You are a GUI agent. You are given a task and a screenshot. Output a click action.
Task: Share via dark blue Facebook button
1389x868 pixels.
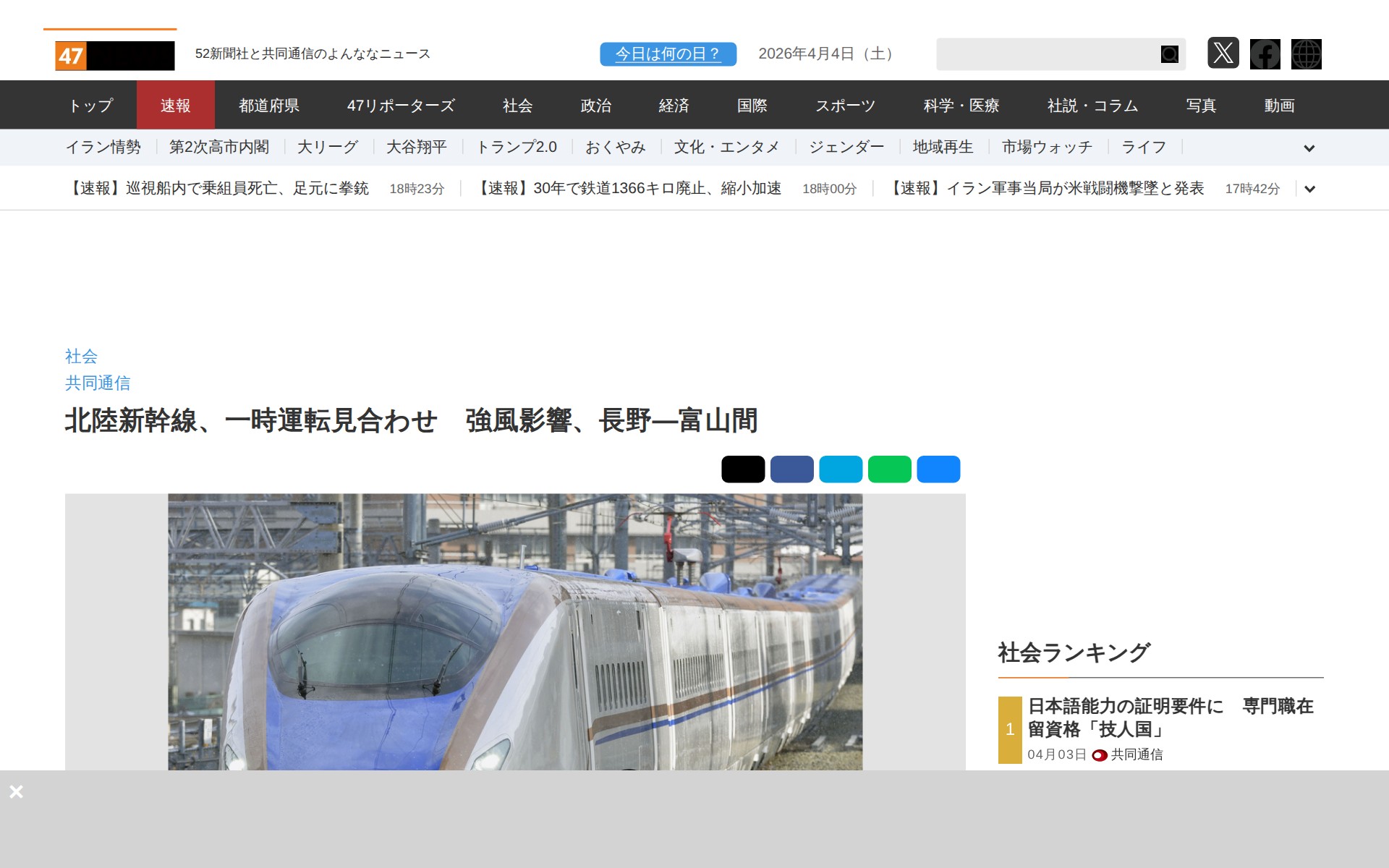click(791, 469)
